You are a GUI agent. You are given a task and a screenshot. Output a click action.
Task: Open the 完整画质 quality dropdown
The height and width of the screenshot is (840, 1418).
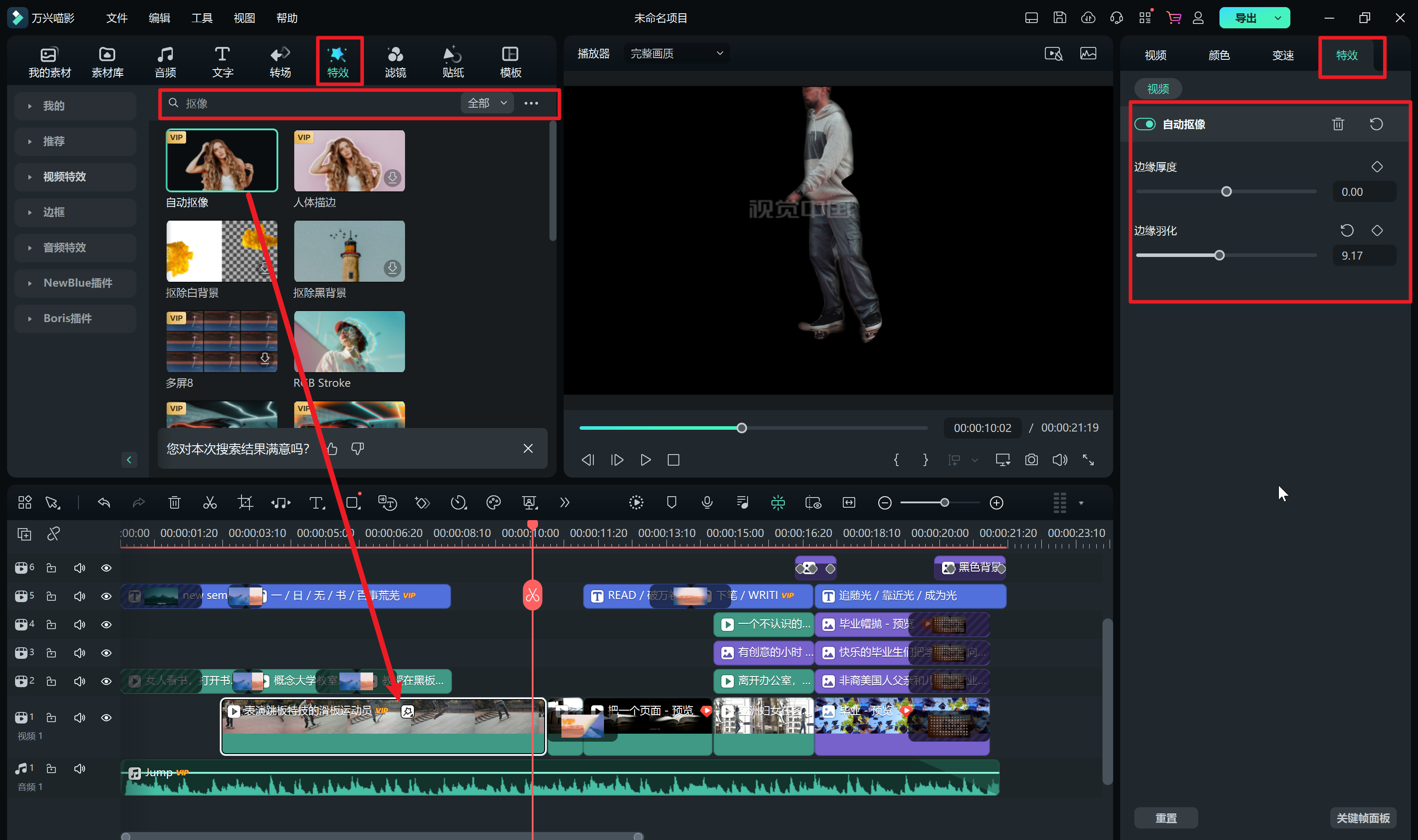tap(677, 53)
